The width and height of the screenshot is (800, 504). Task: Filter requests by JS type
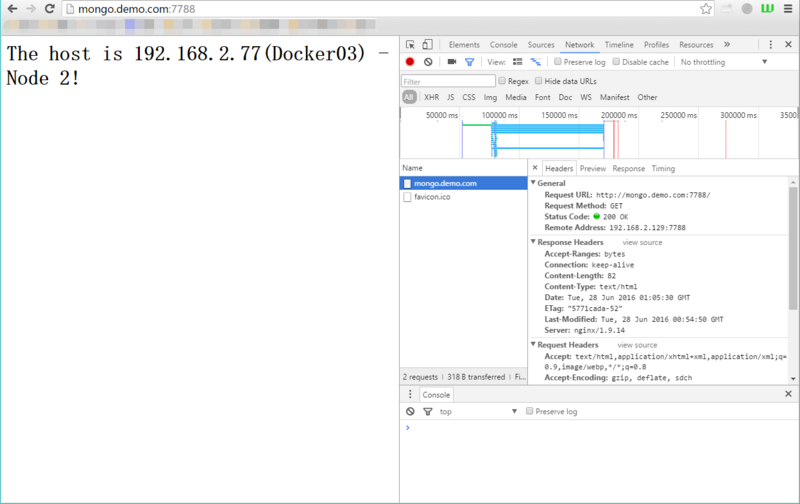[x=451, y=97]
